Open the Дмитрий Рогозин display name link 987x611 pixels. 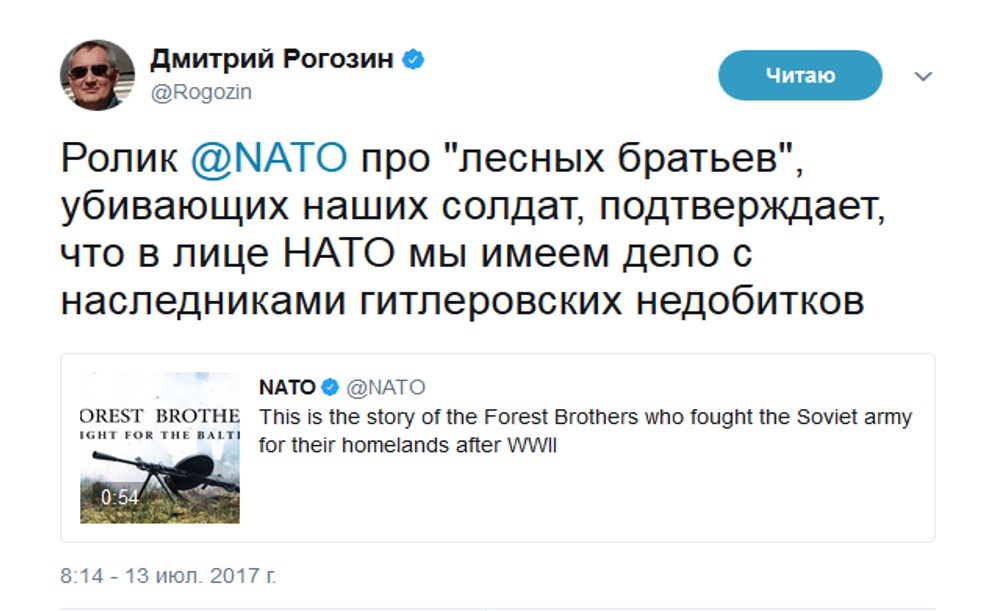274,60
